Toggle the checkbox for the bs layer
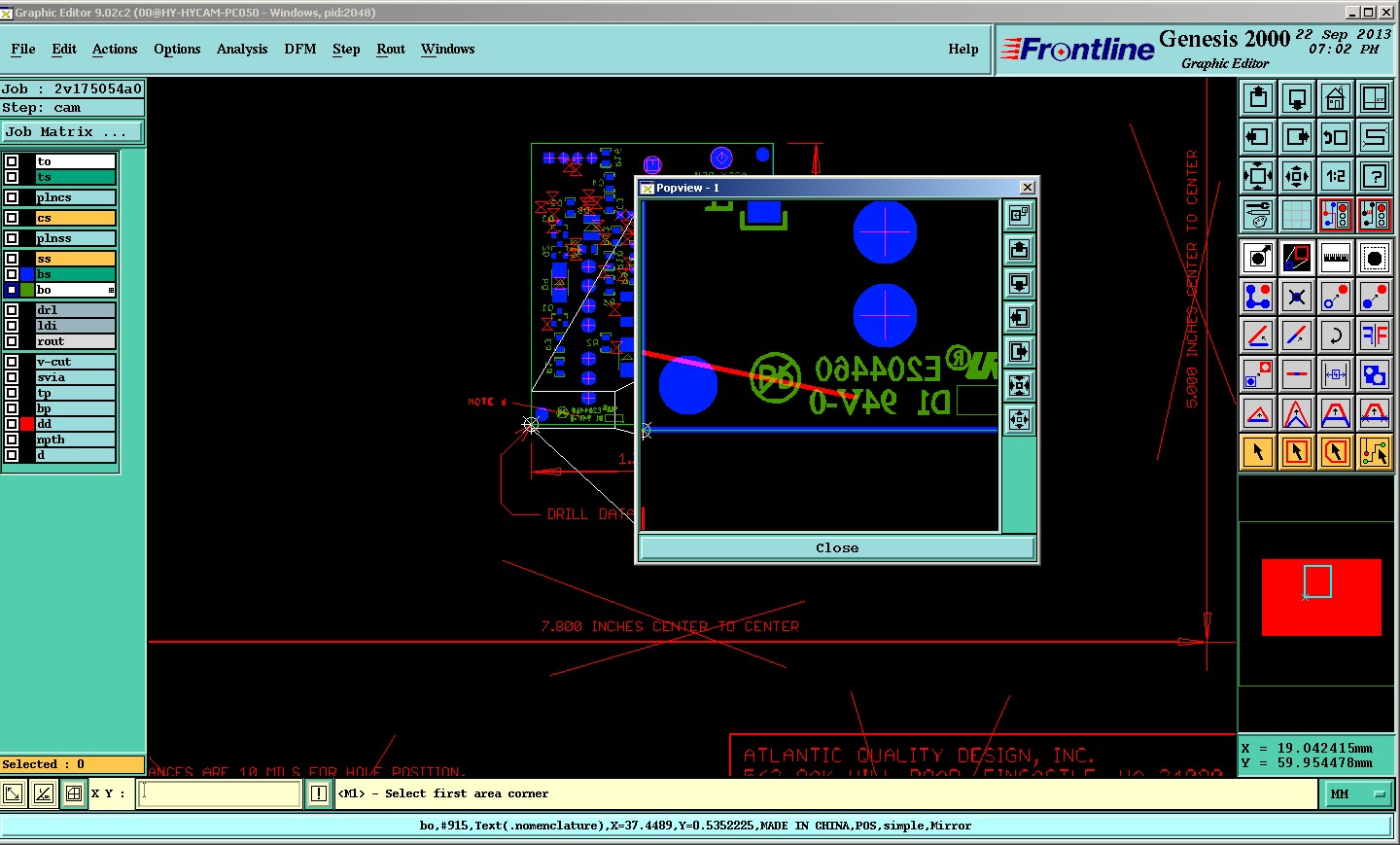The width and height of the screenshot is (1400, 845). click(12, 274)
